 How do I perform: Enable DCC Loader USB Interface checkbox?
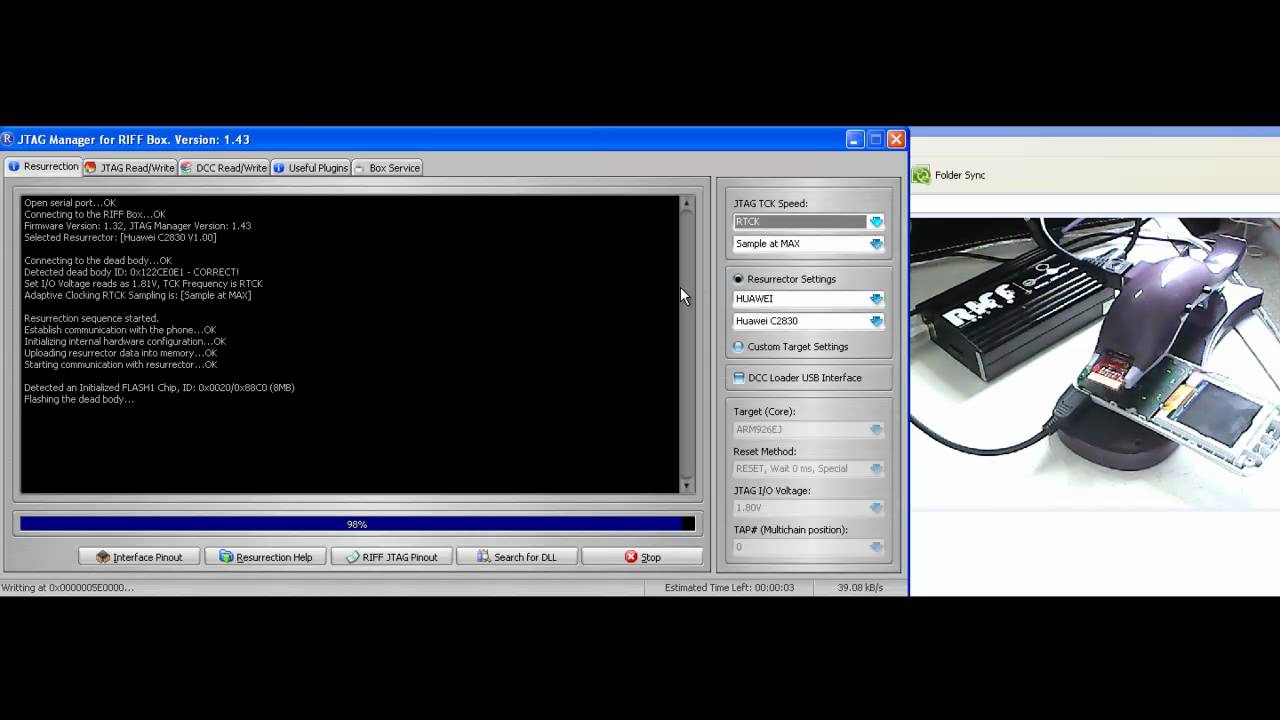coord(739,378)
